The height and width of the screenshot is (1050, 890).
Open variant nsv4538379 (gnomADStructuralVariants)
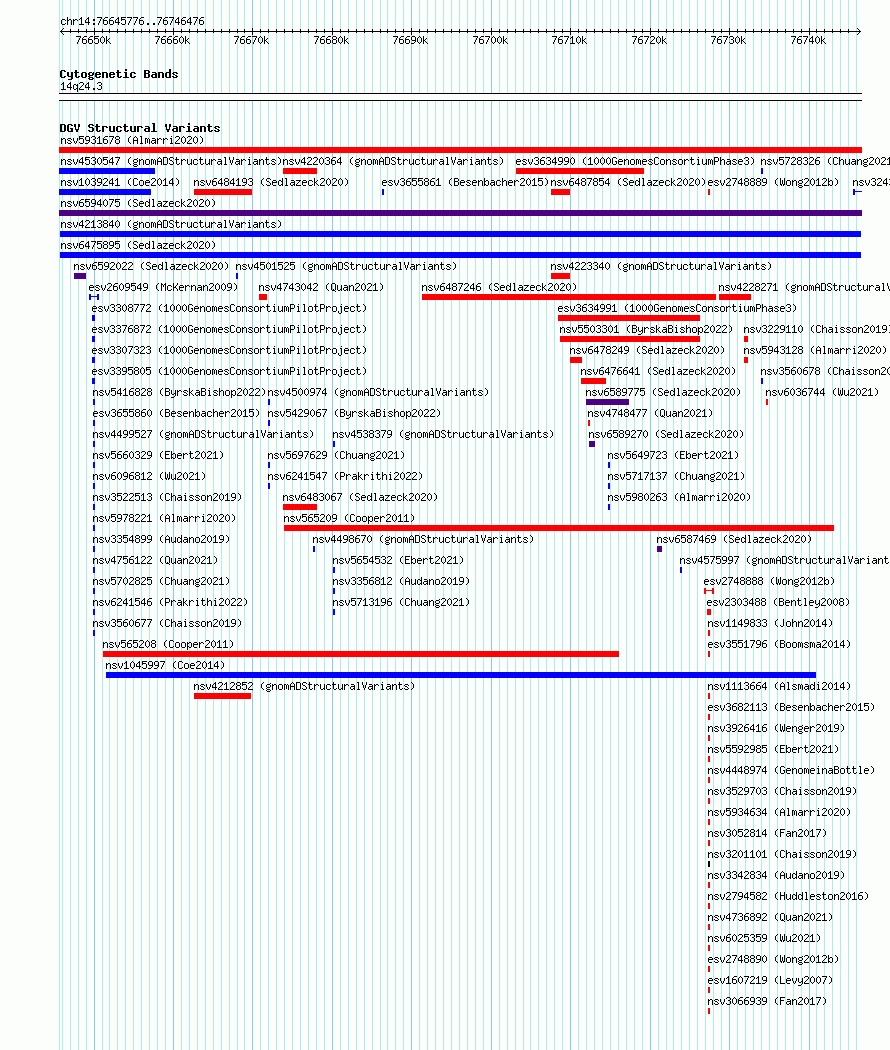[x=443, y=434]
